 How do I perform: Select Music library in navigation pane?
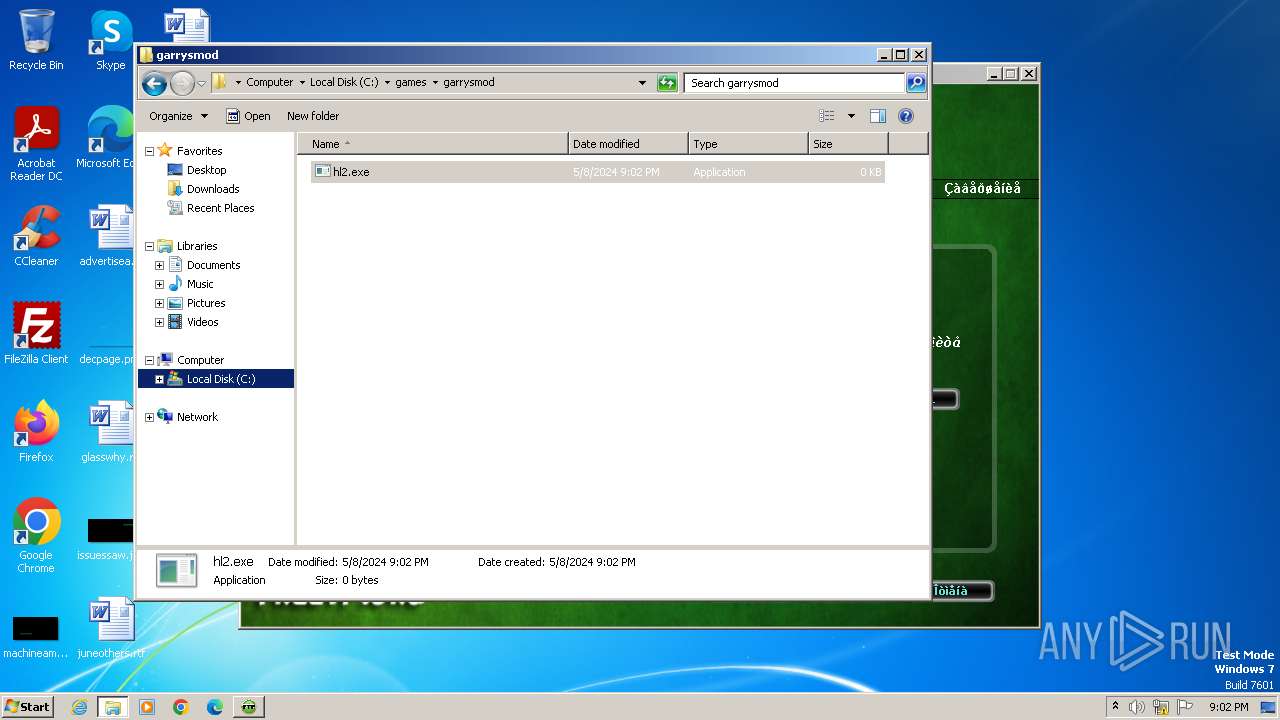[200, 284]
